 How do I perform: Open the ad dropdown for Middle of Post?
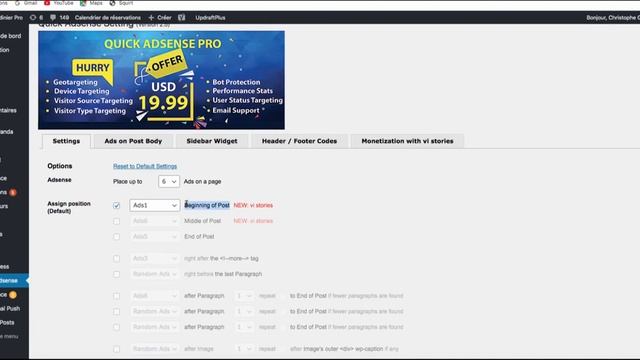pyautogui.click(x=154, y=221)
